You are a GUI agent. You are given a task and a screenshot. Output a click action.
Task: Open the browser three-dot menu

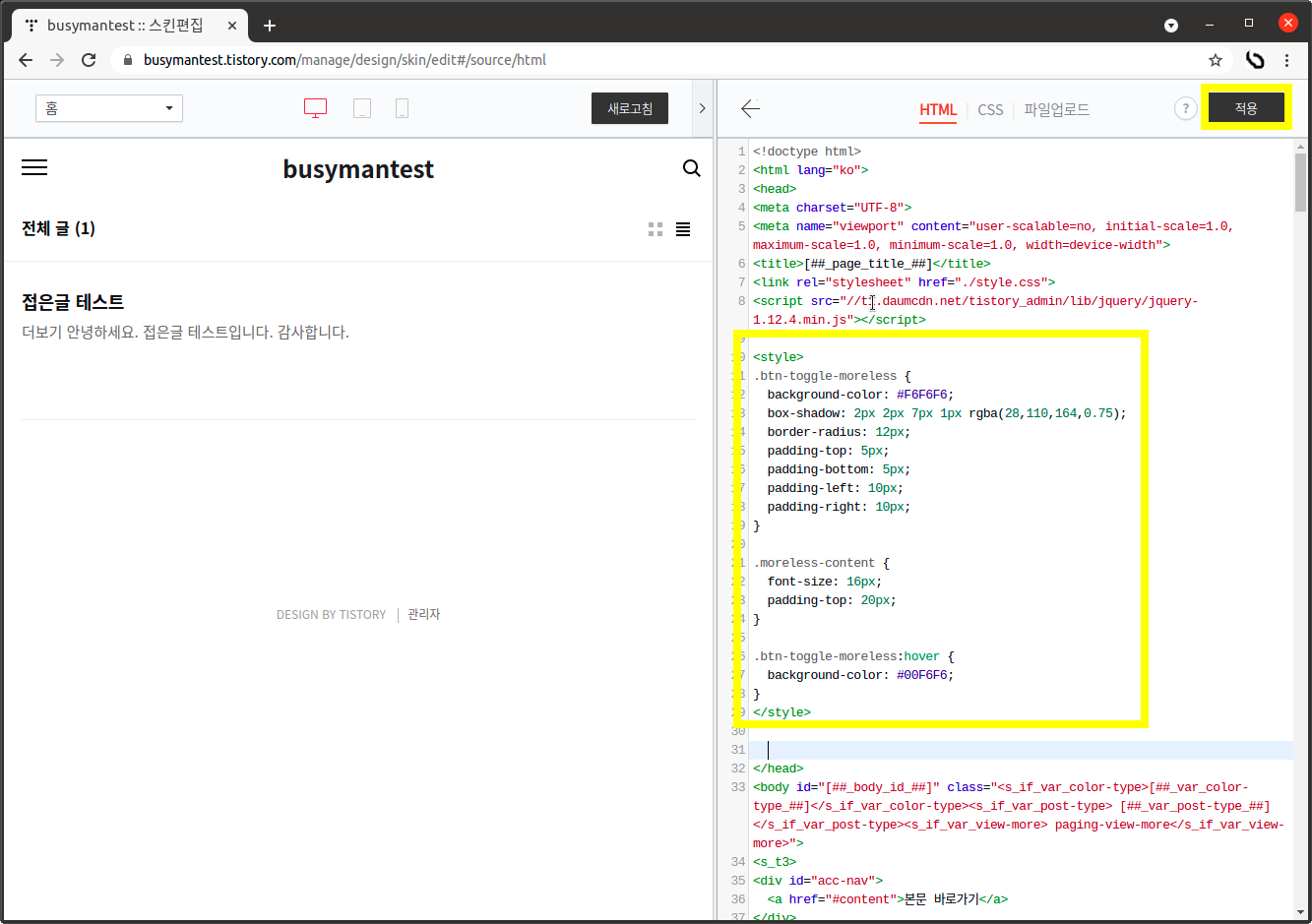click(x=1286, y=60)
